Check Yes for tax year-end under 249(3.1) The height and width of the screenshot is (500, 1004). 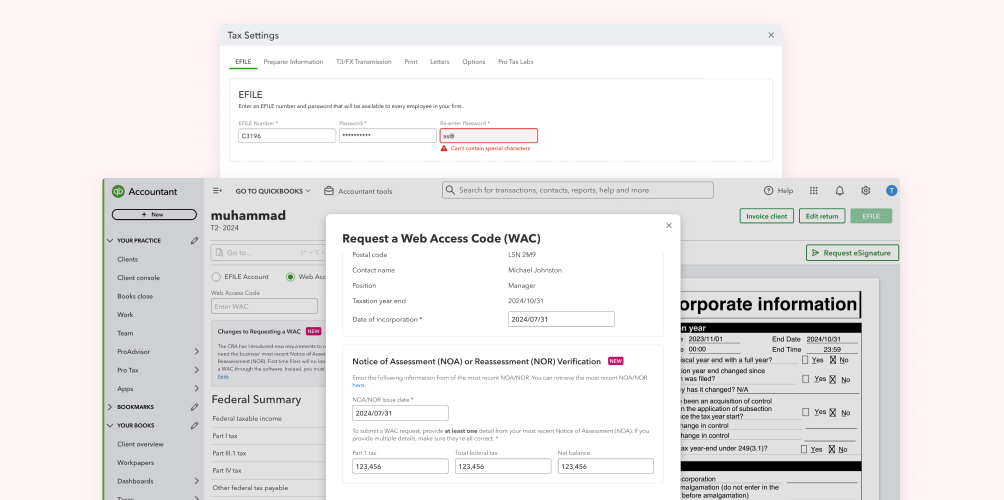(805, 449)
